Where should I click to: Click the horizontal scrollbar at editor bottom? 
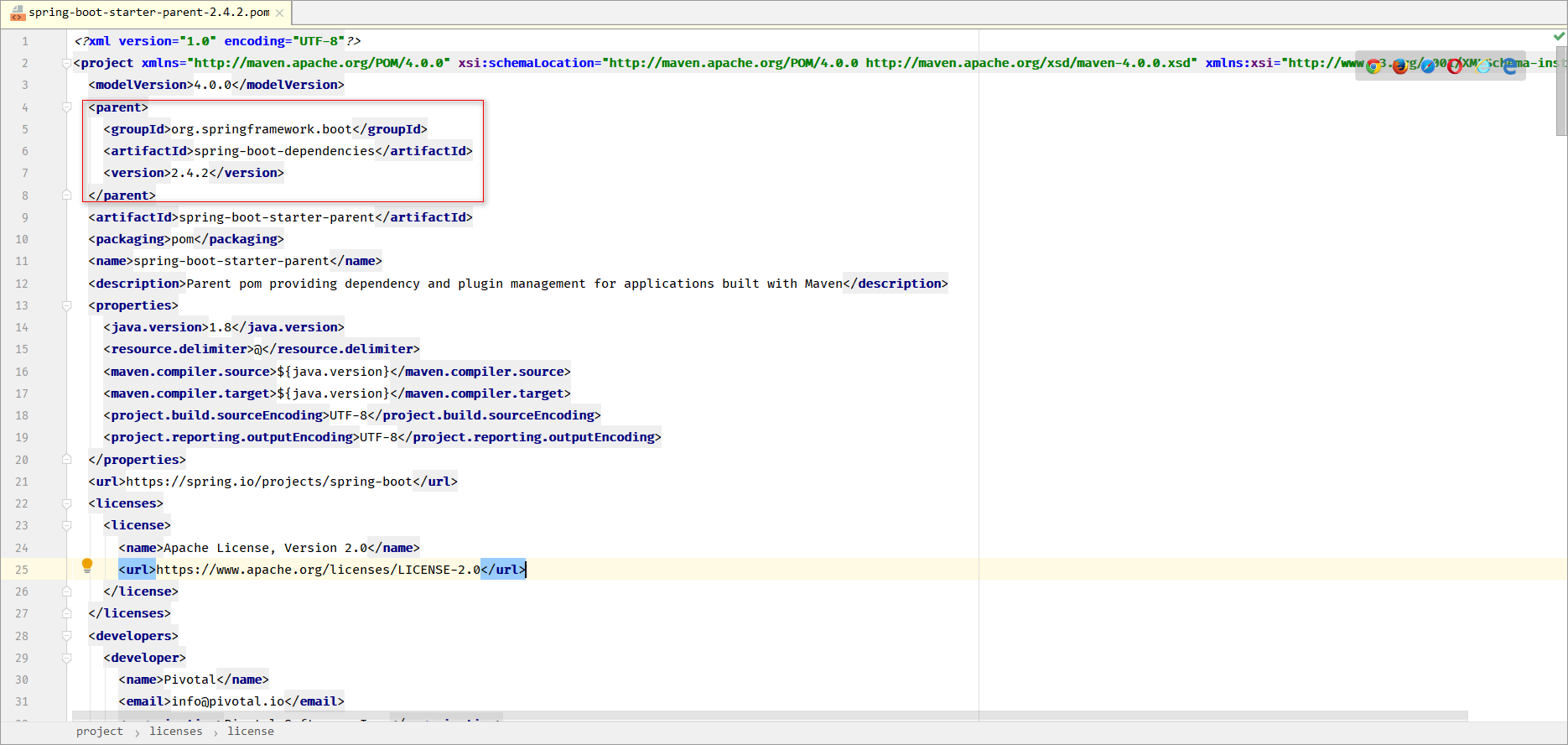click(x=770, y=716)
